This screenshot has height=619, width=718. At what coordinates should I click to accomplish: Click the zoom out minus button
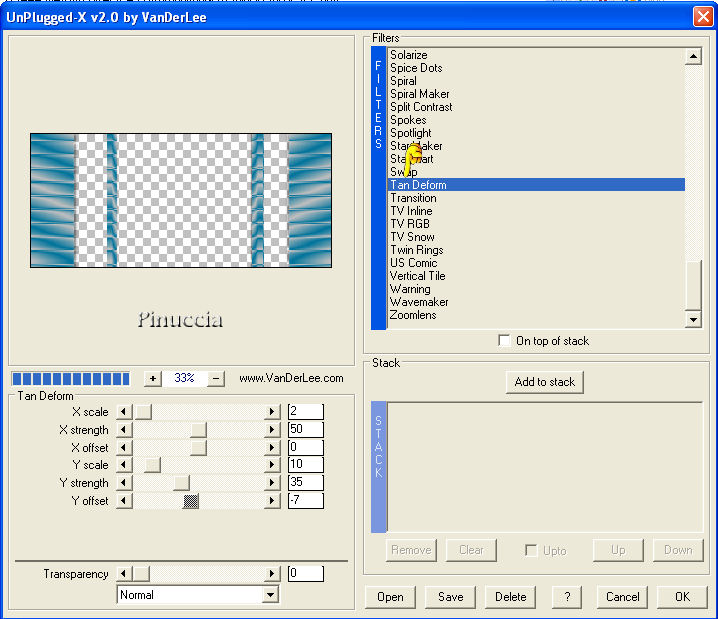(216, 379)
